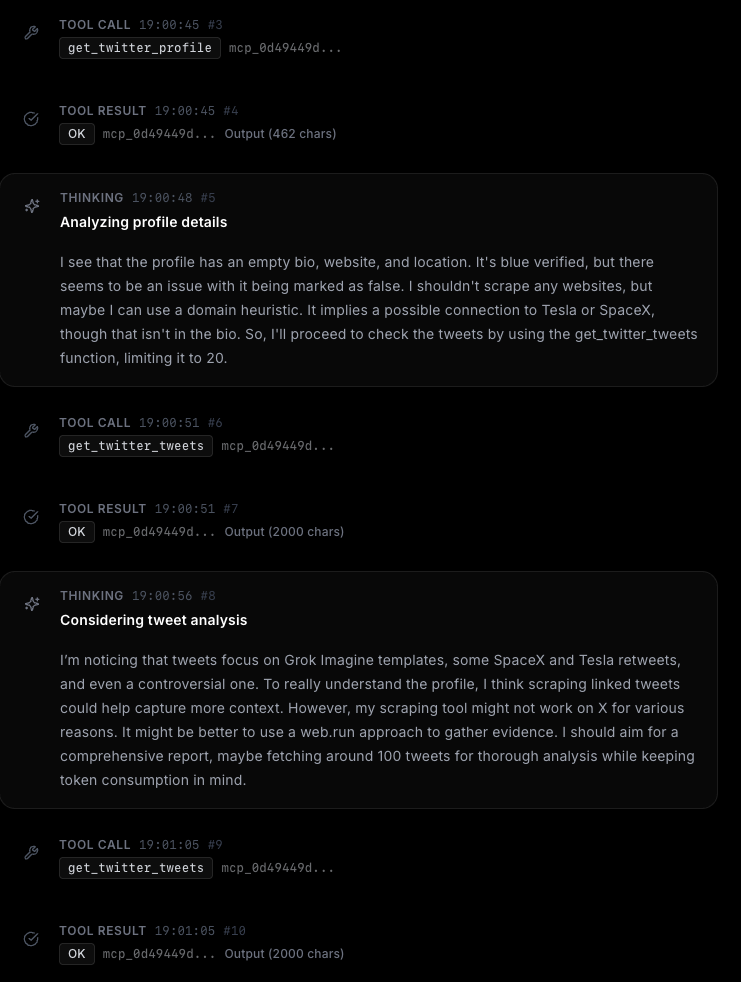Select the get_twitter_tweets badge in tool call #6
The image size is (741, 982).
point(136,446)
